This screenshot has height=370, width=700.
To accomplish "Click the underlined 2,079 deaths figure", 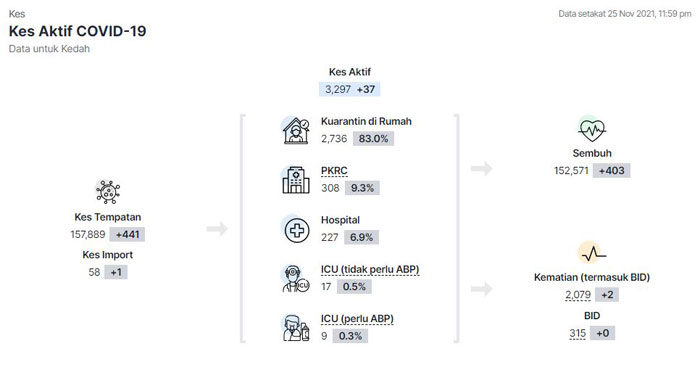I will click(578, 295).
